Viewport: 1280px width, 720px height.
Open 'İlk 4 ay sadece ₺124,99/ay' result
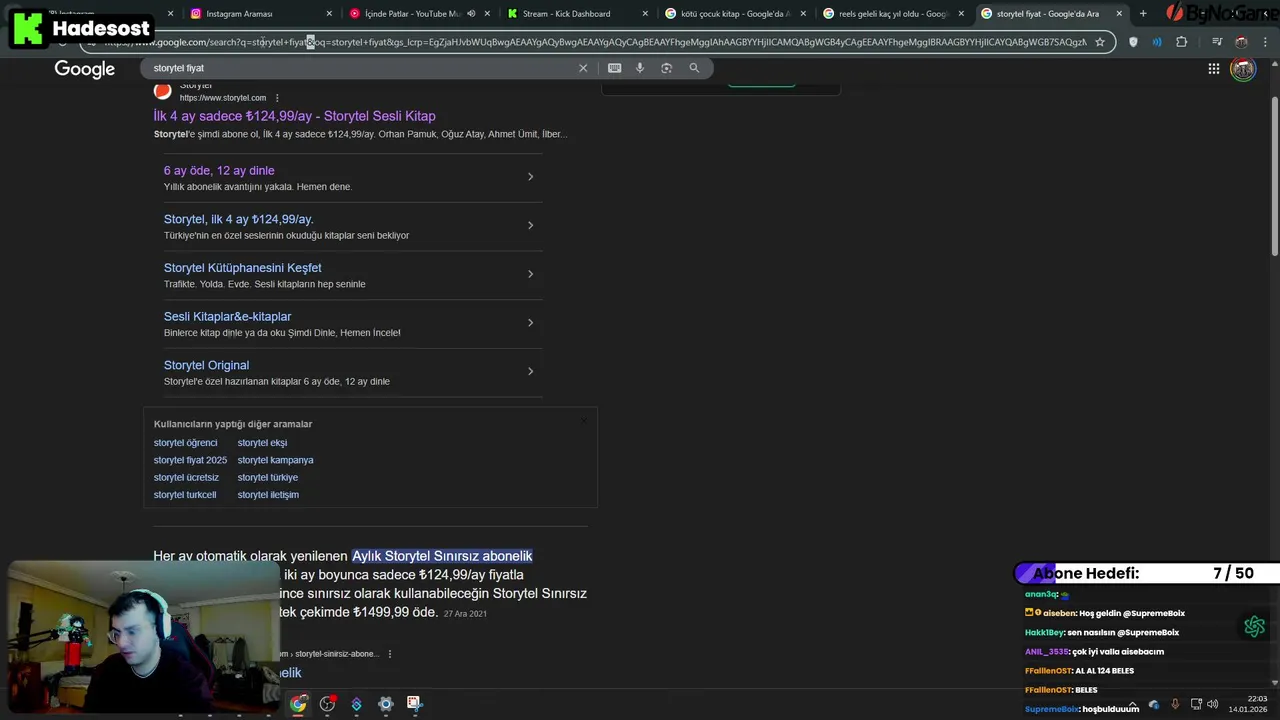coord(294,116)
